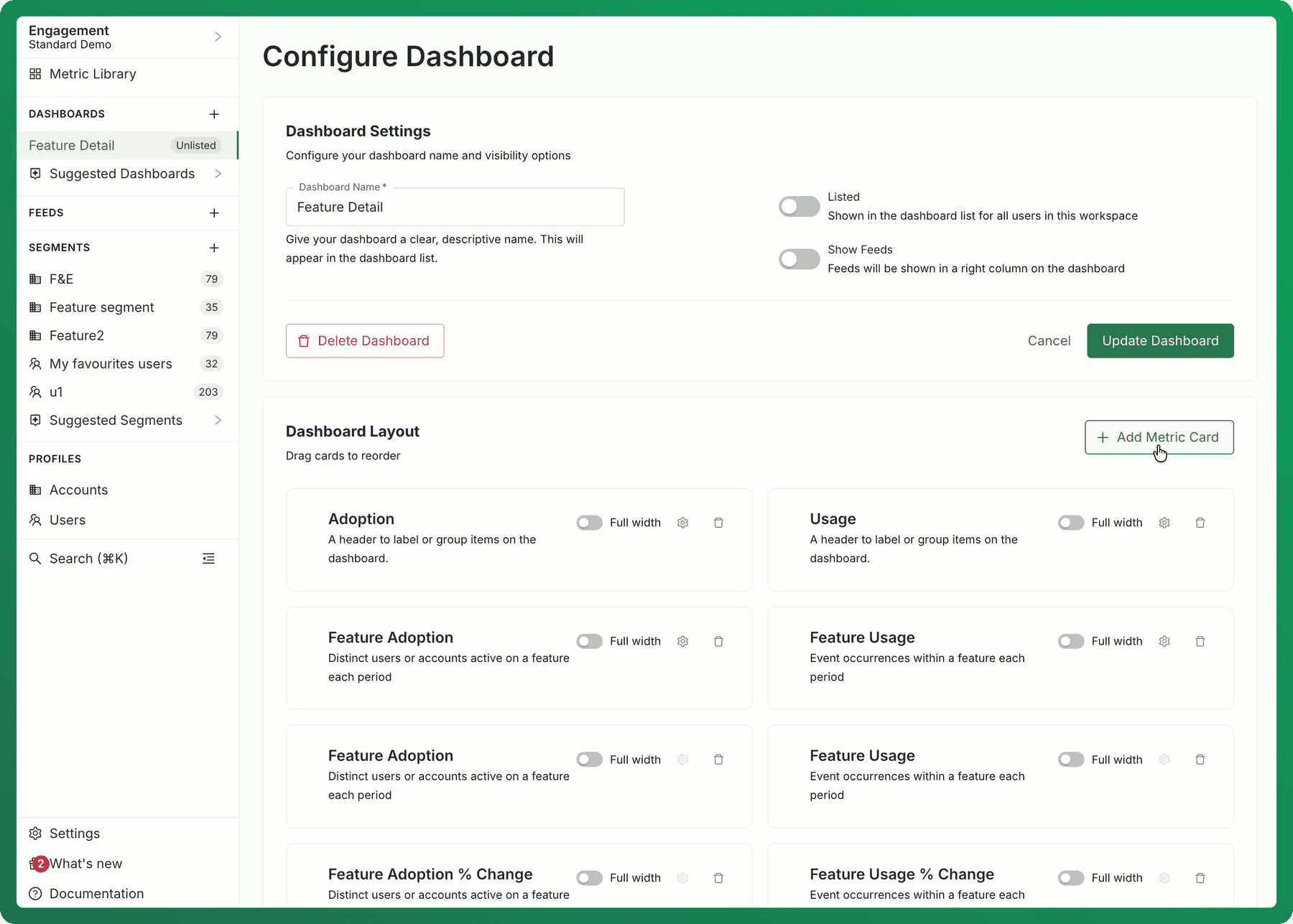Click Add Metric Card button

pos(1159,437)
